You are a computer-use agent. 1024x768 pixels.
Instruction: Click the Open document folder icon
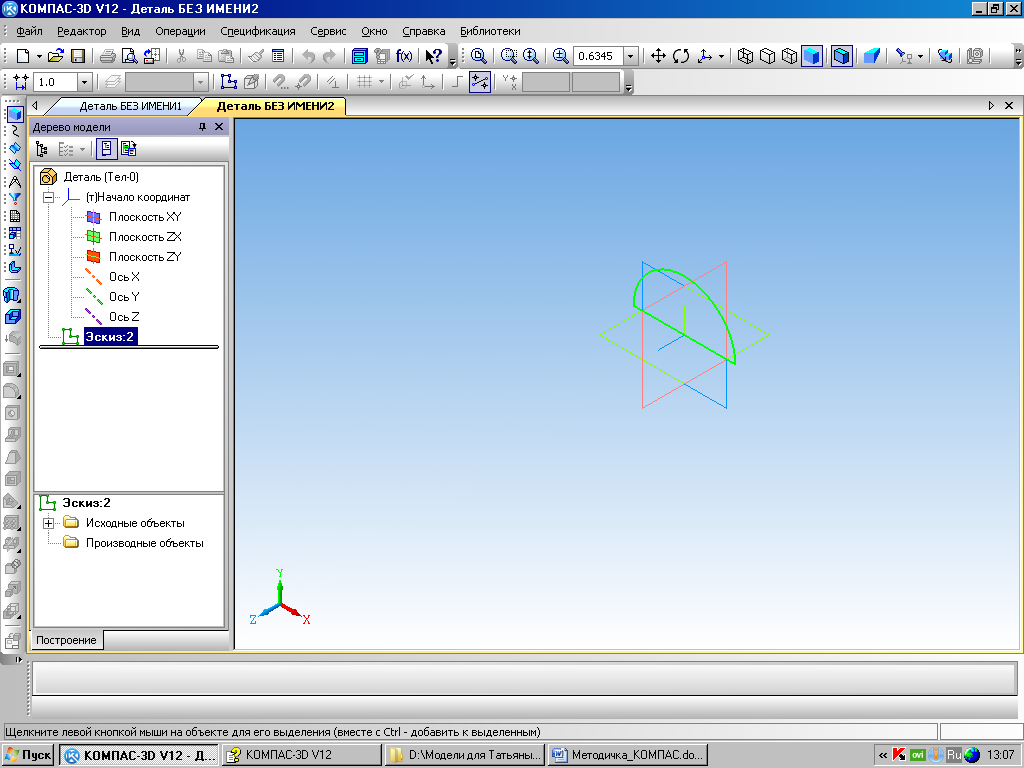click(x=56, y=56)
